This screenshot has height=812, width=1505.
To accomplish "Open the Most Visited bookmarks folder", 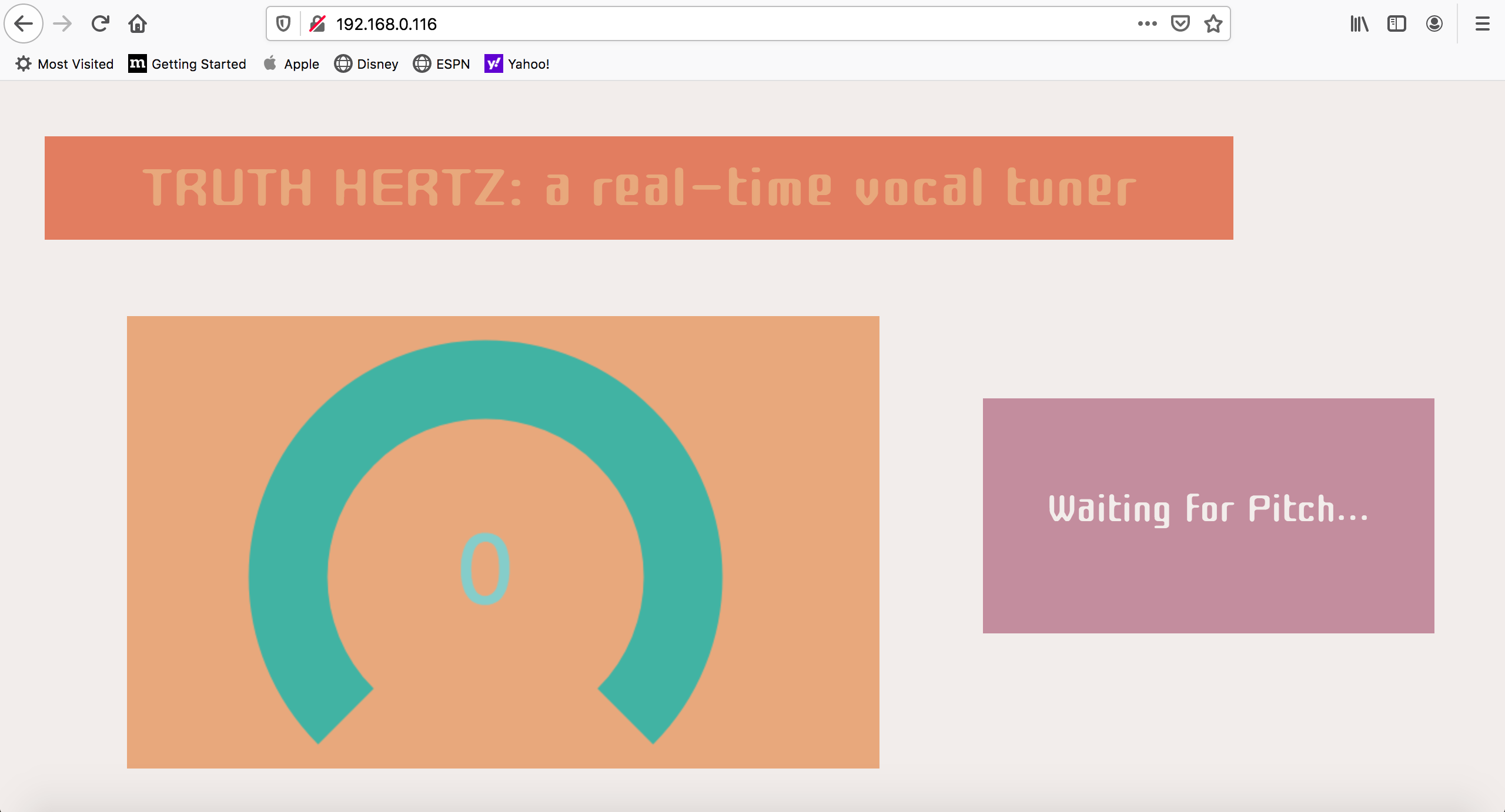I will tap(65, 64).
